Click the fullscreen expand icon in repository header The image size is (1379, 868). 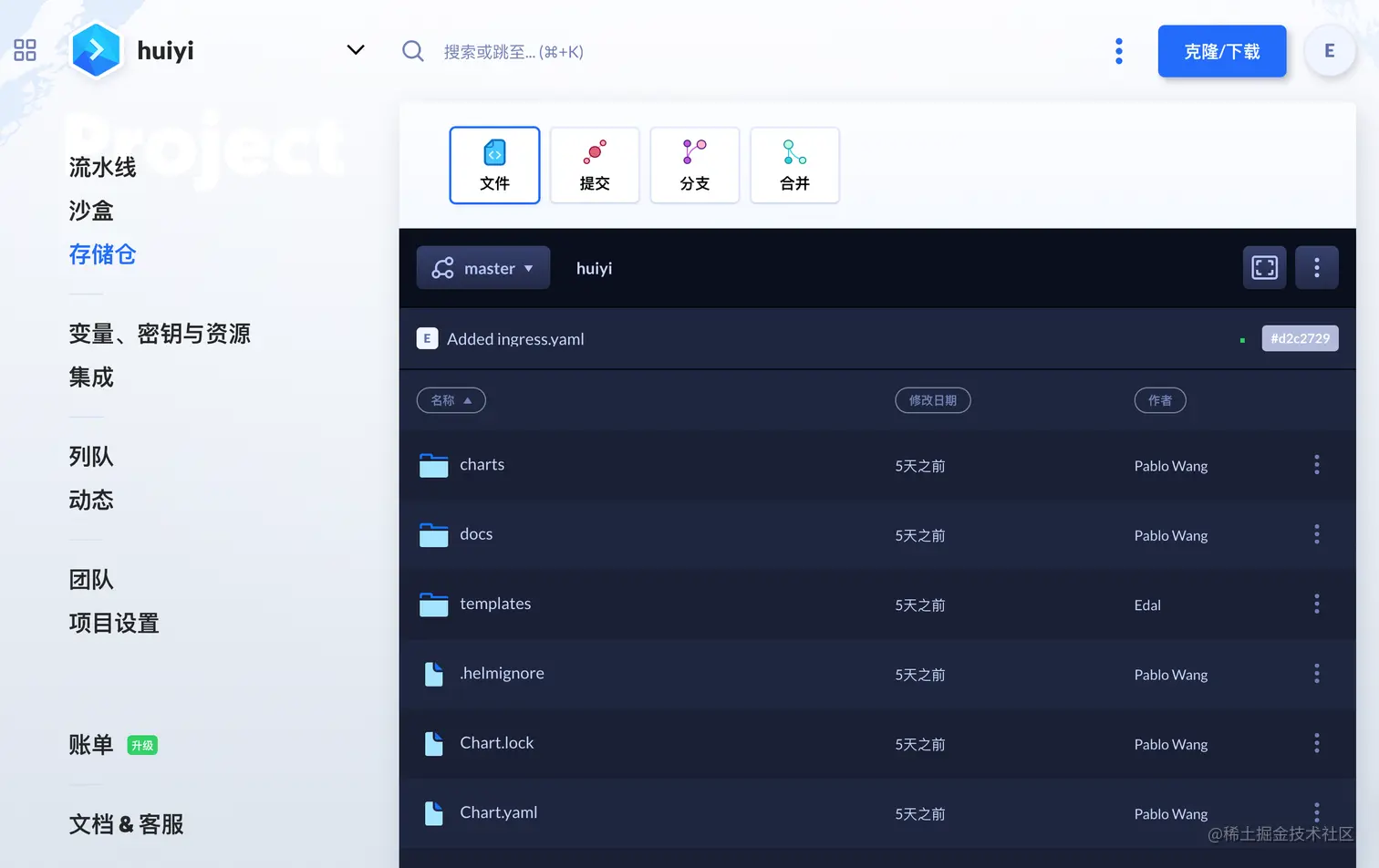[x=1264, y=267]
